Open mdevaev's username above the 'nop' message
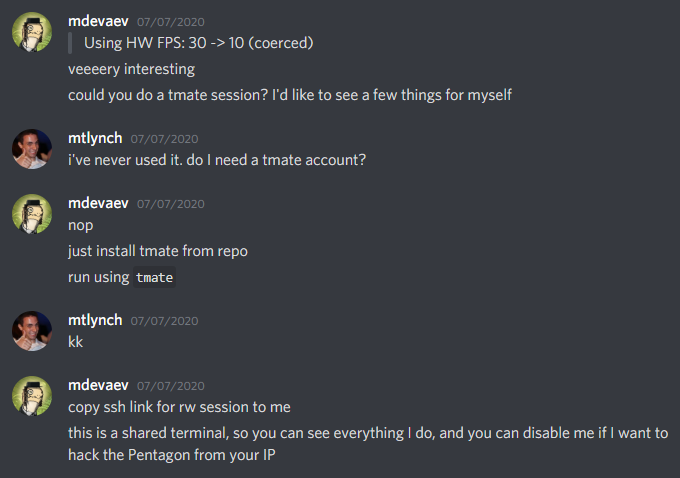The image size is (680, 478). [x=98, y=203]
